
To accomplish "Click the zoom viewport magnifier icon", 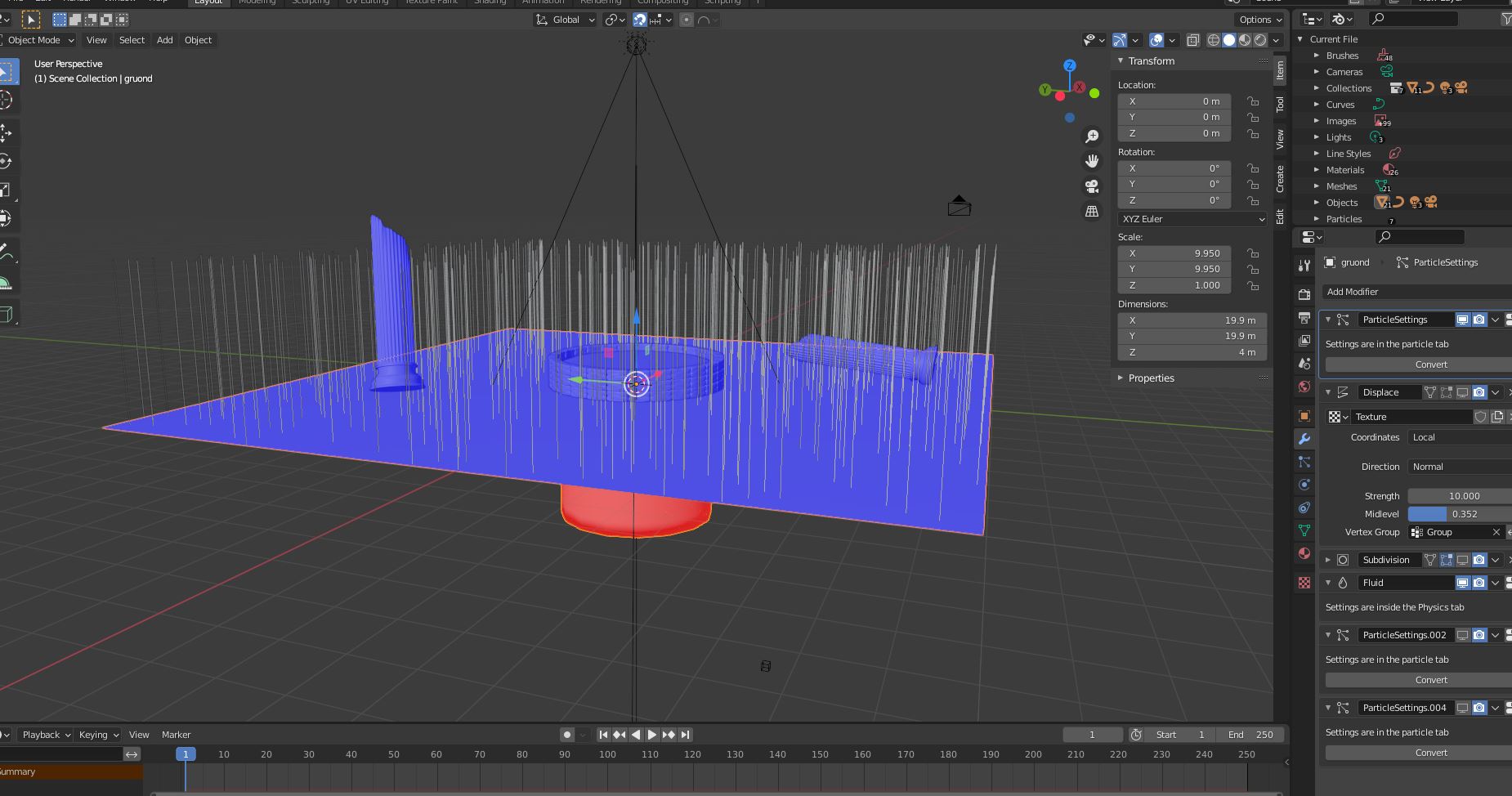I will [x=1092, y=136].
